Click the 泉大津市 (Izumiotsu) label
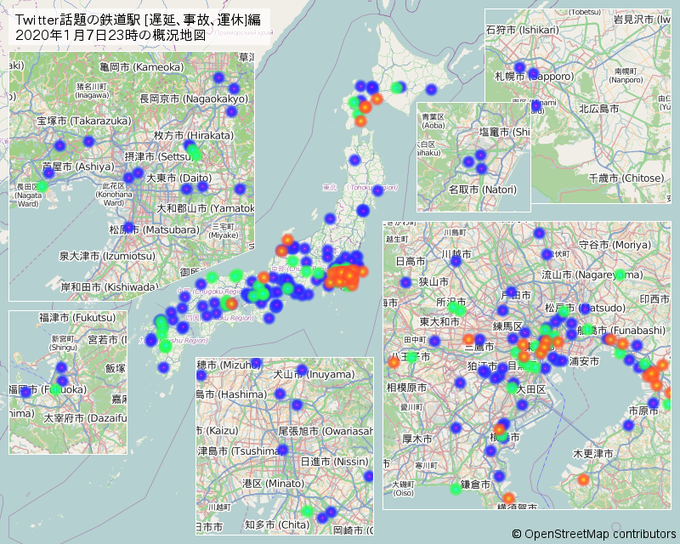680x544 pixels. tap(107, 256)
